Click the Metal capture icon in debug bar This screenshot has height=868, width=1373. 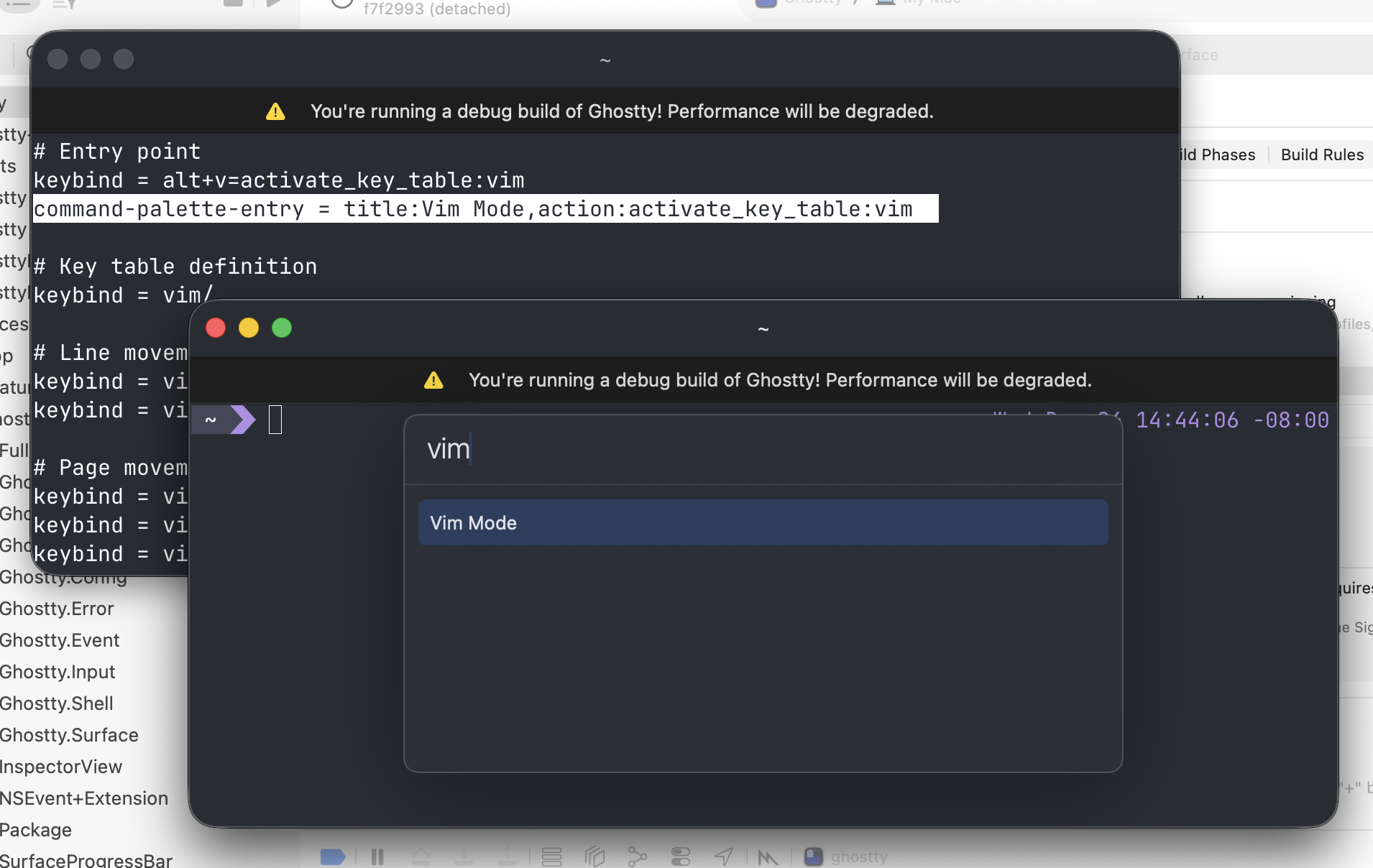[x=768, y=857]
